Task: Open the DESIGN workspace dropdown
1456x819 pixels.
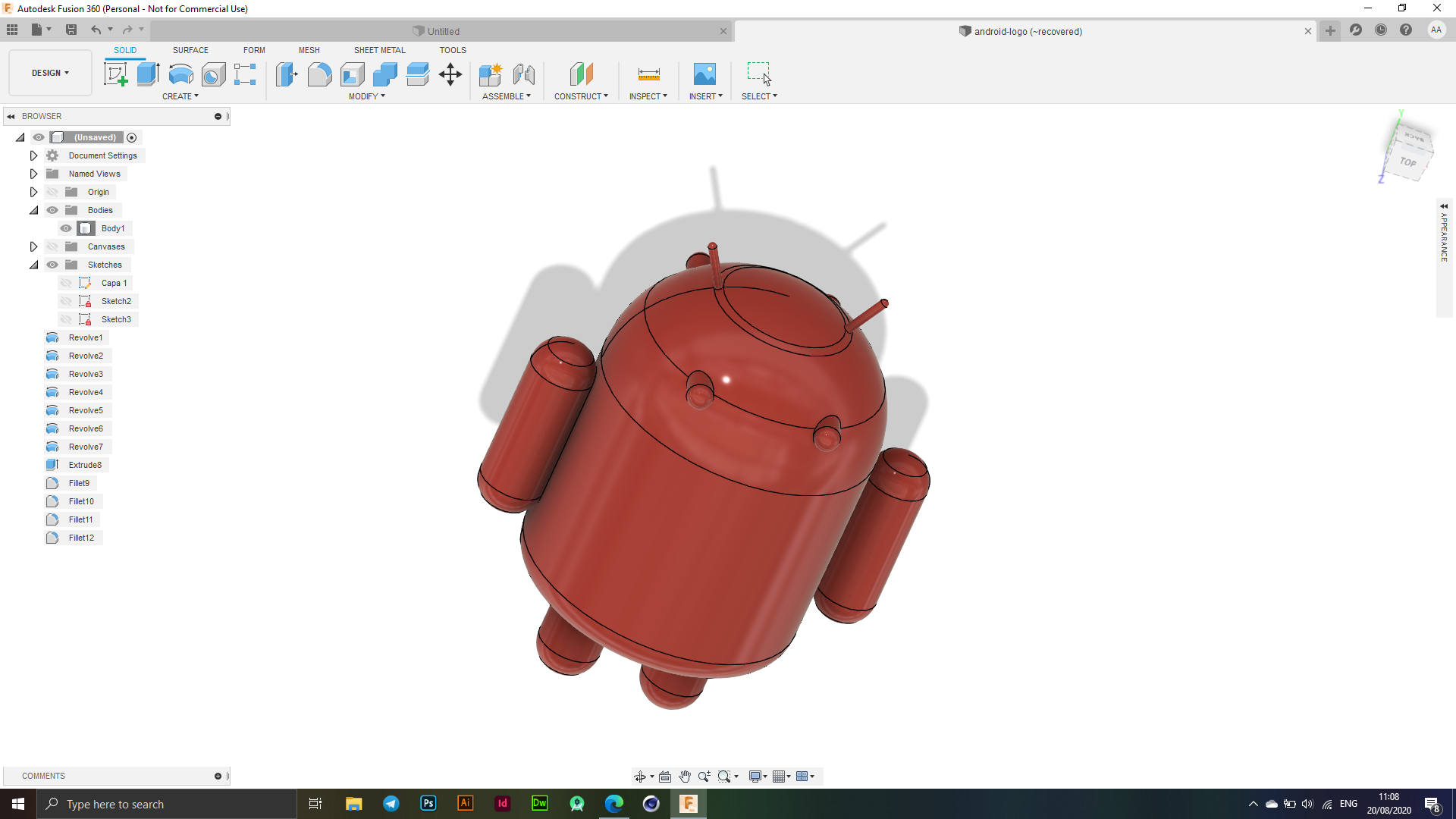Action: tap(50, 73)
